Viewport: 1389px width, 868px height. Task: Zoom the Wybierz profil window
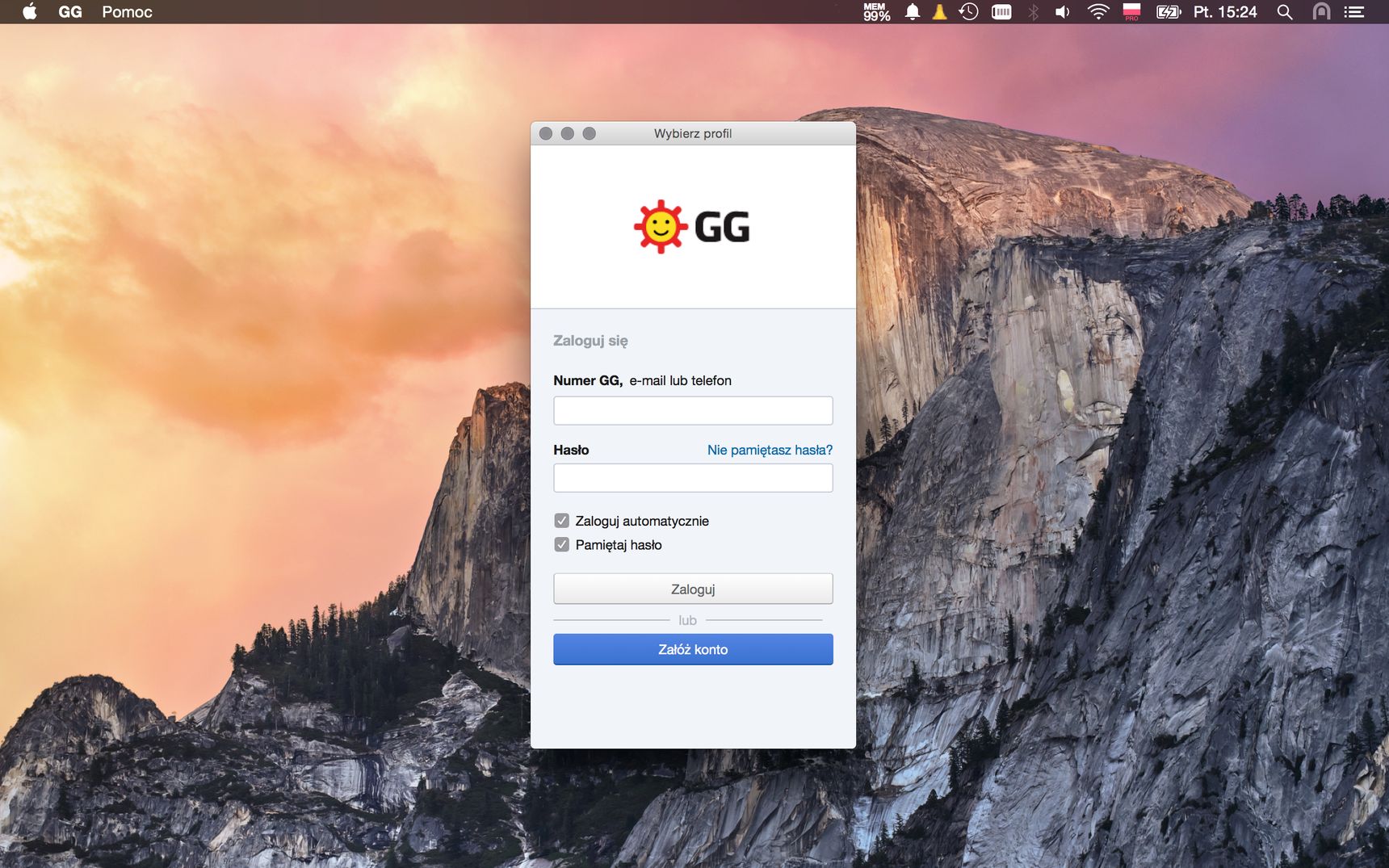[590, 133]
